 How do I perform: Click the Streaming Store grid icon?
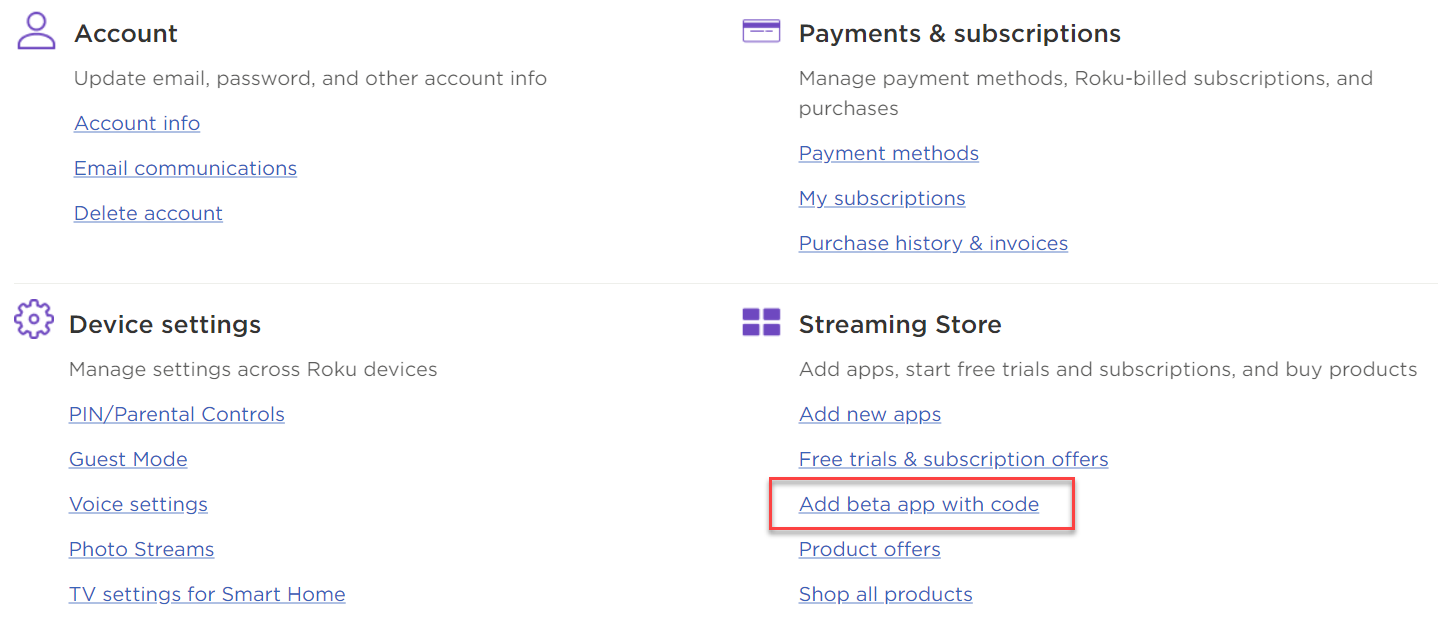click(761, 322)
